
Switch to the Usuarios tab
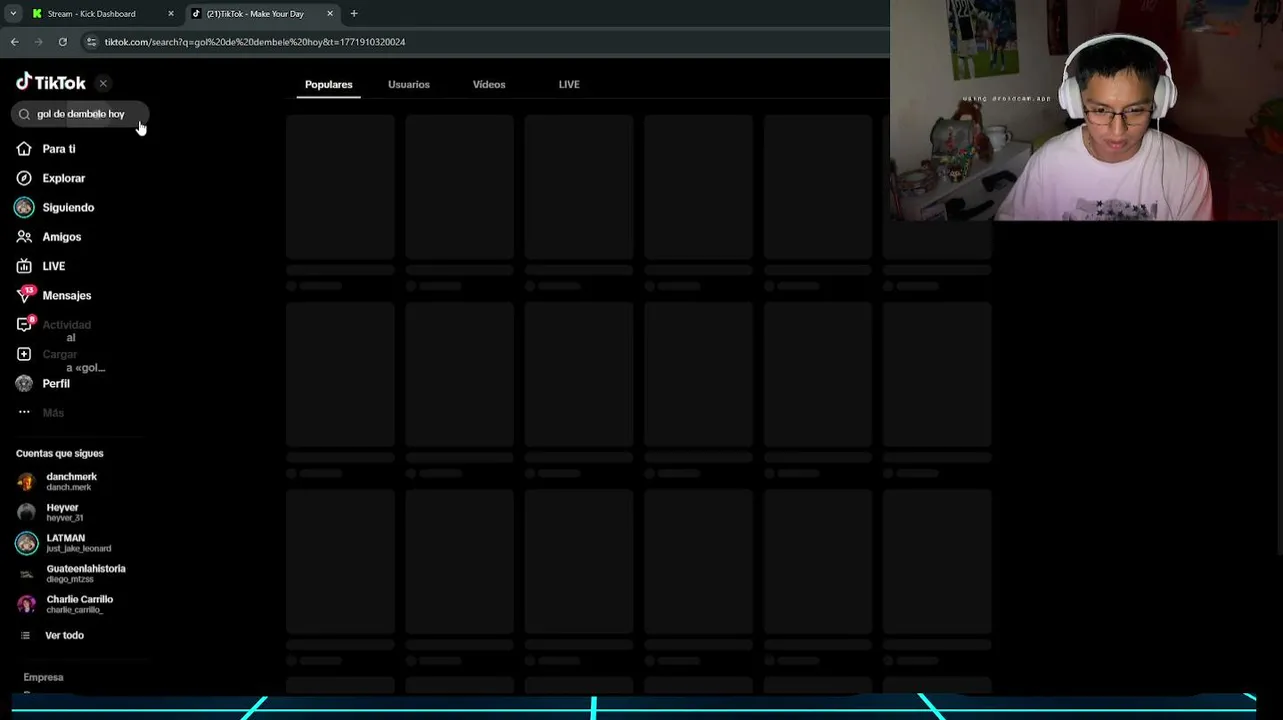coord(409,85)
